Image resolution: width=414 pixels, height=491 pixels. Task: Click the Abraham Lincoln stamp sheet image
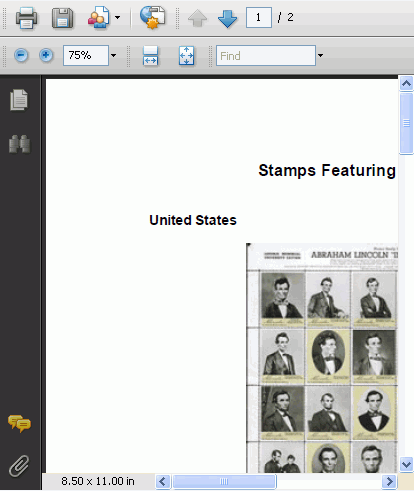pos(322,358)
